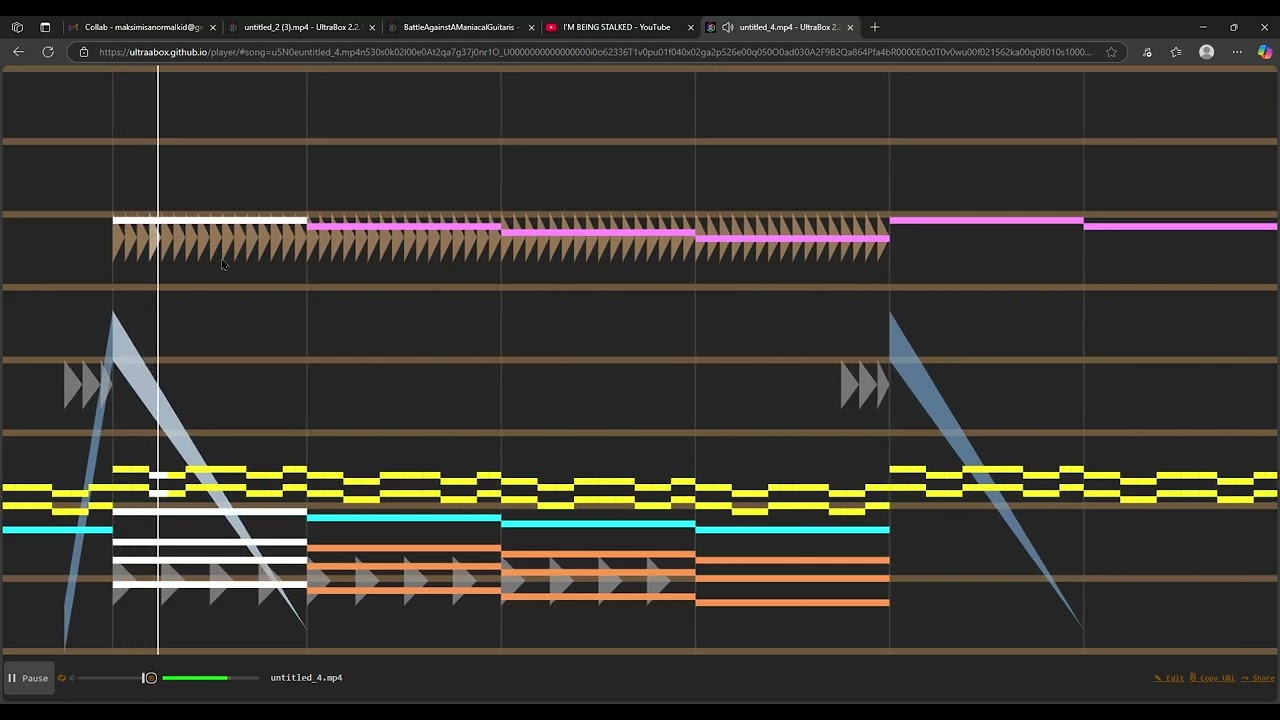The image size is (1280, 720).
Task: Click the zoom magnifier icon
Action: point(151,678)
